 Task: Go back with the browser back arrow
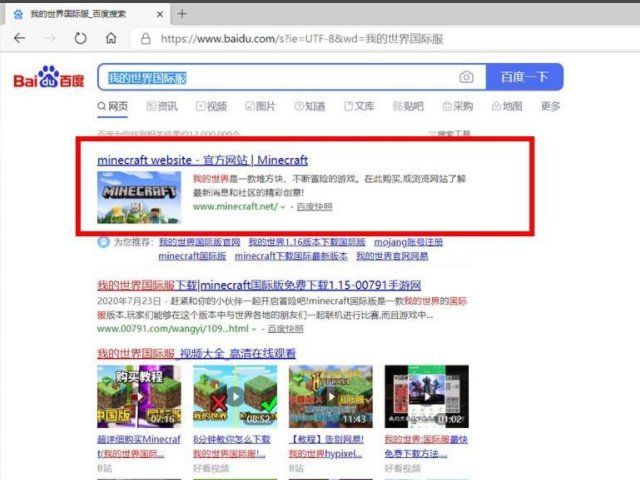[x=19, y=38]
